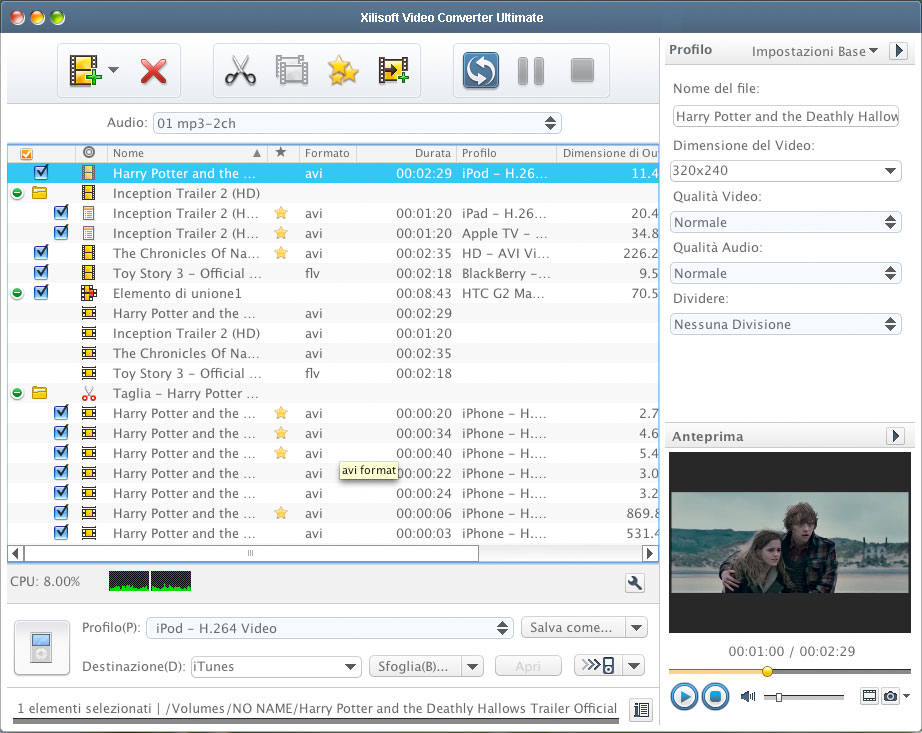Toggle the Toy Story 3 flv checkbox
Viewport: 922px width, 733px height.
(41, 273)
